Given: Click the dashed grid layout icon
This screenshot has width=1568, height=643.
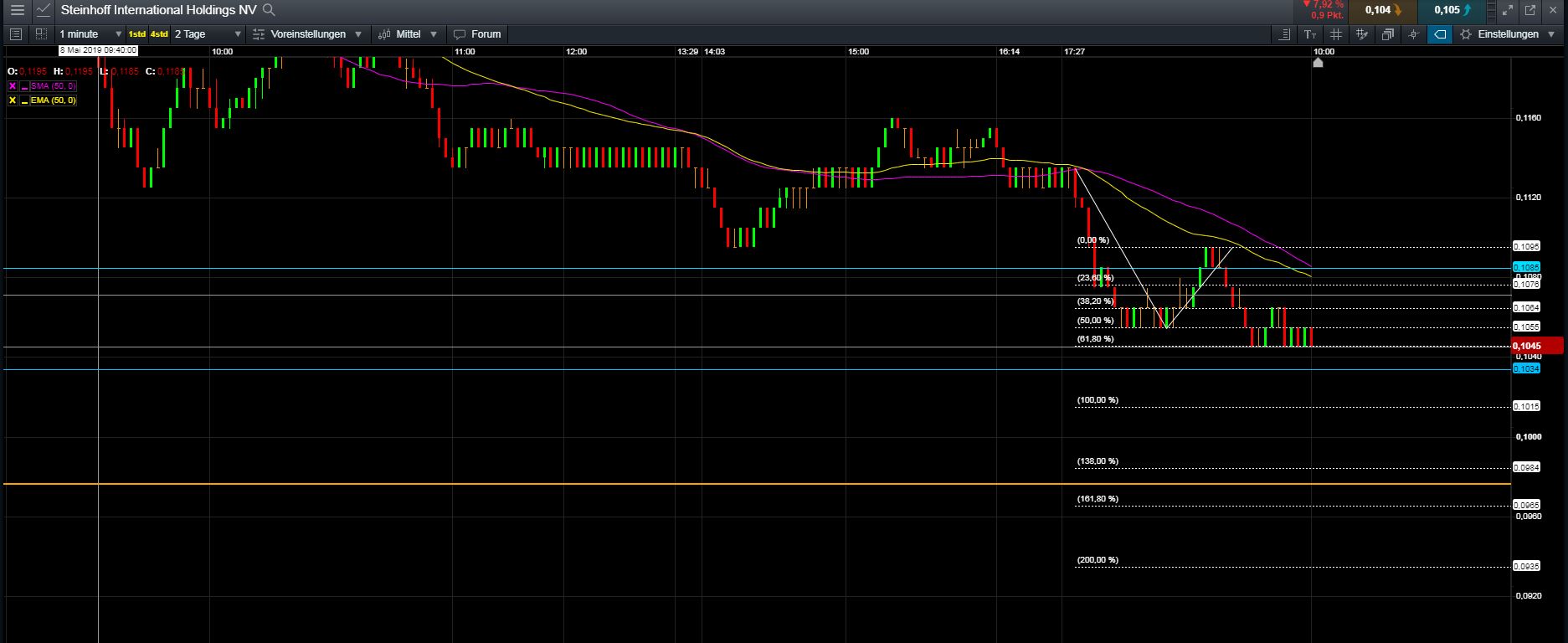Looking at the screenshot, I should [x=41, y=34].
